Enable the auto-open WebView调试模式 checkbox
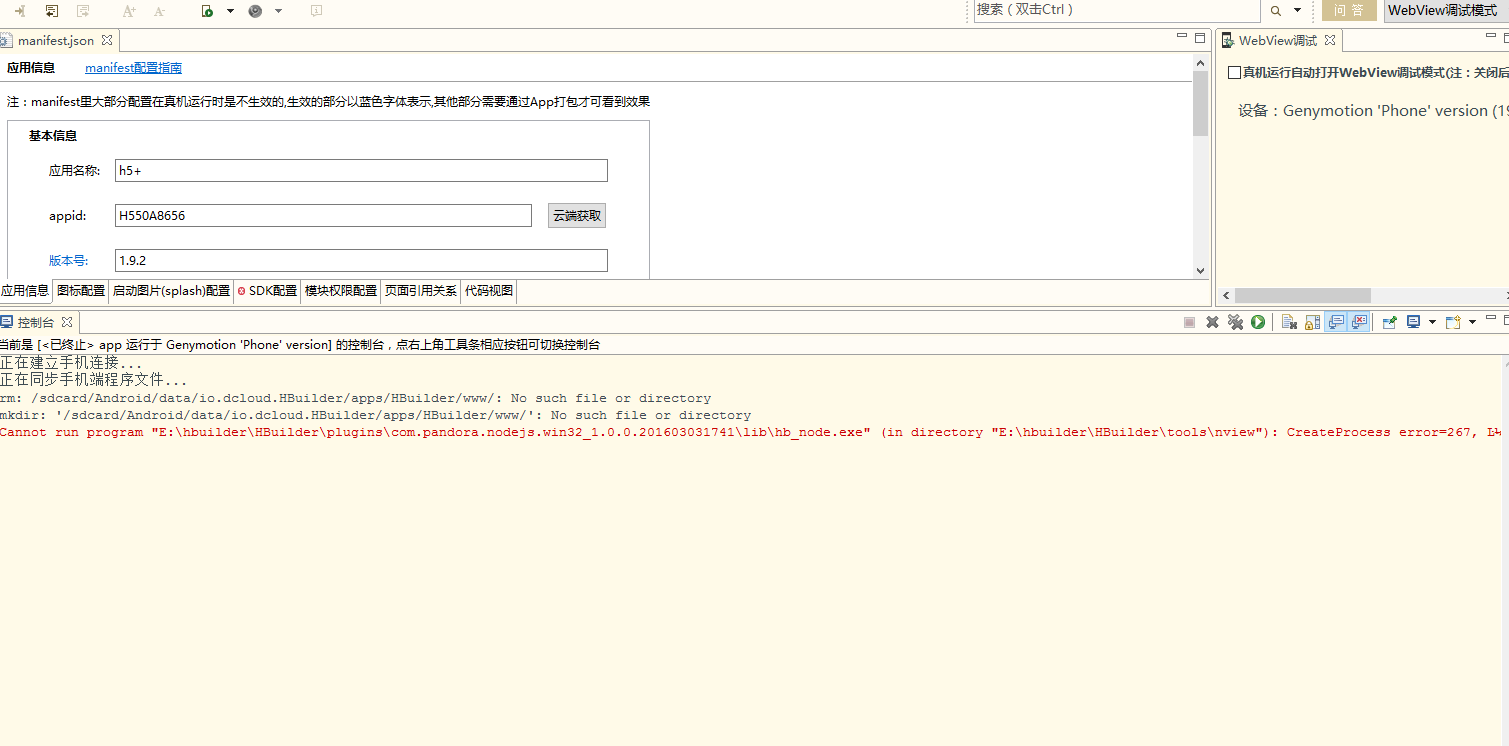 (1234, 73)
